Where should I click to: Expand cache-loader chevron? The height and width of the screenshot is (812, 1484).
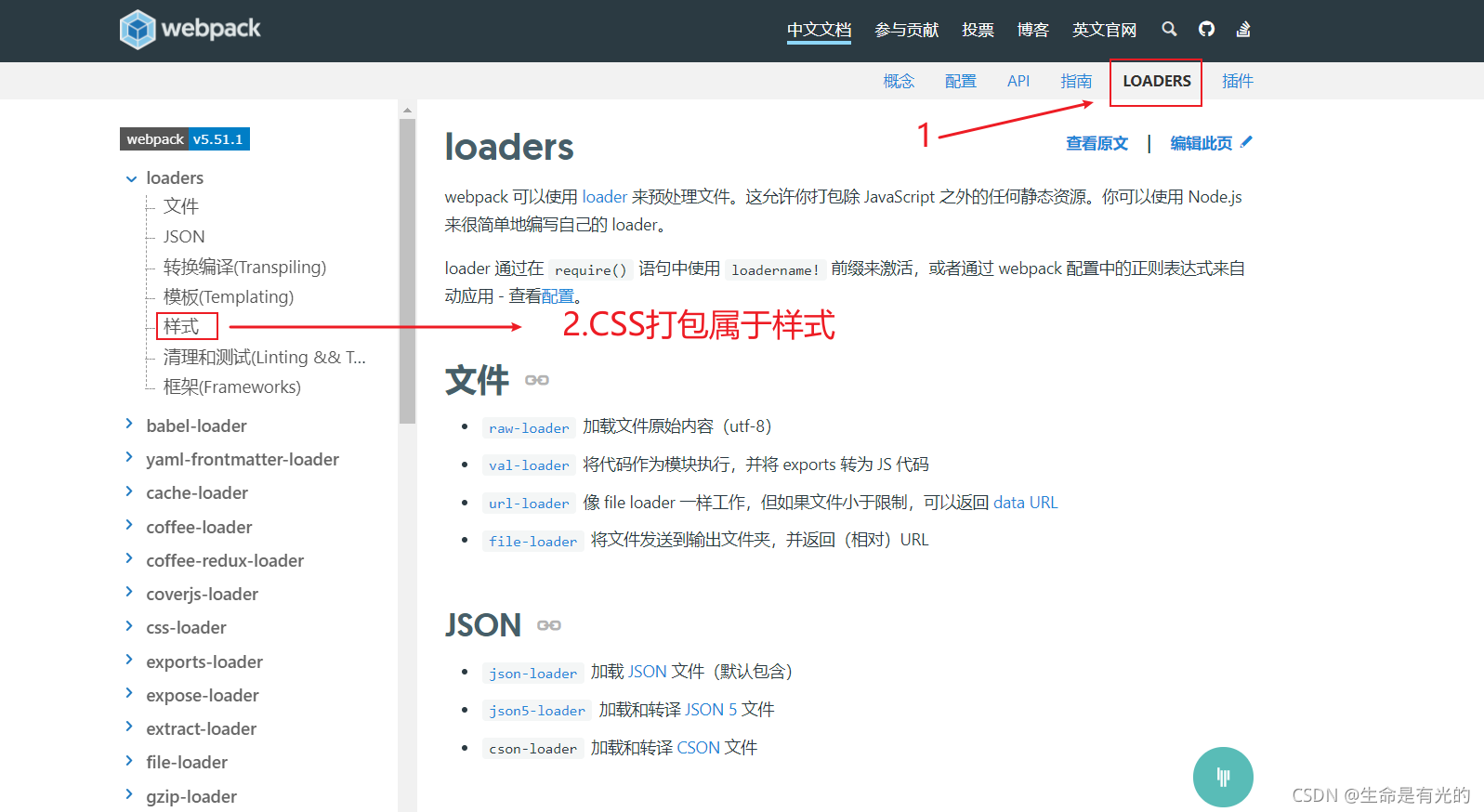[129, 491]
